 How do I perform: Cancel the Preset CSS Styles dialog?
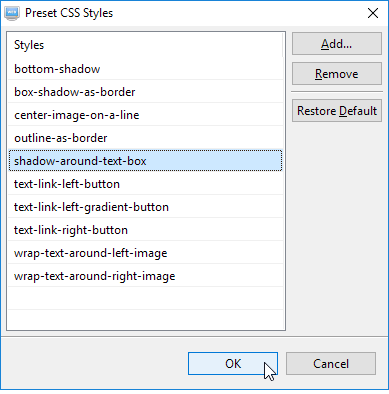pyautogui.click(x=331, y=364)
